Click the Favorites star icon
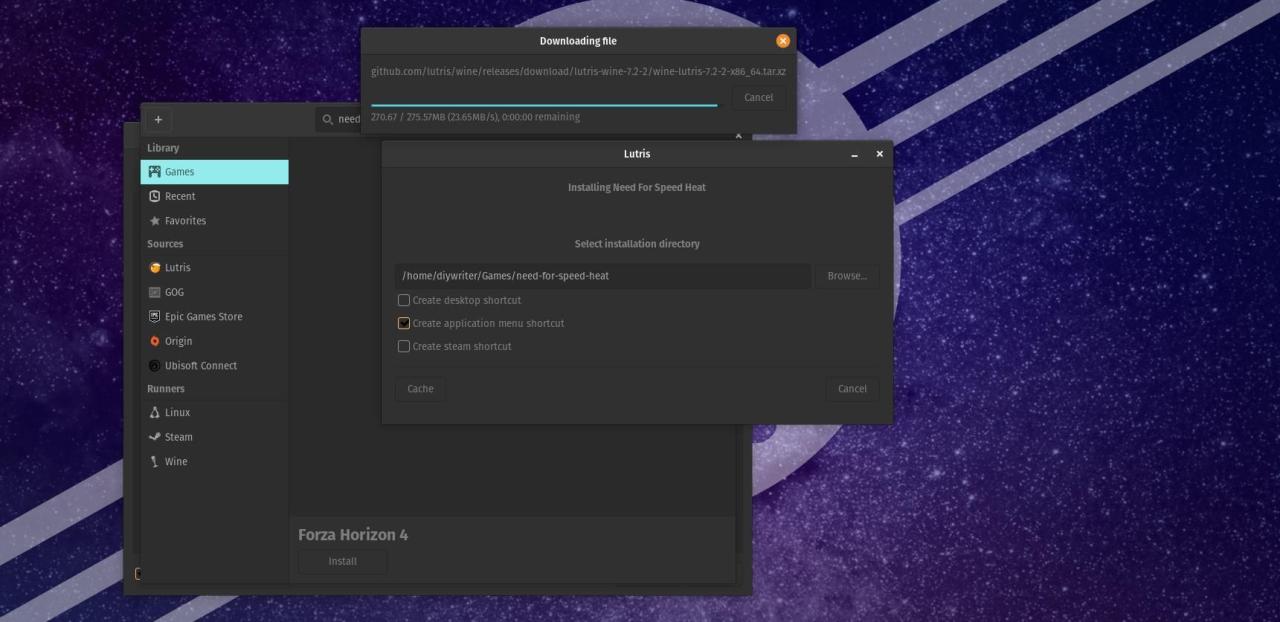The image size is (1280, 622). (155, 221)
